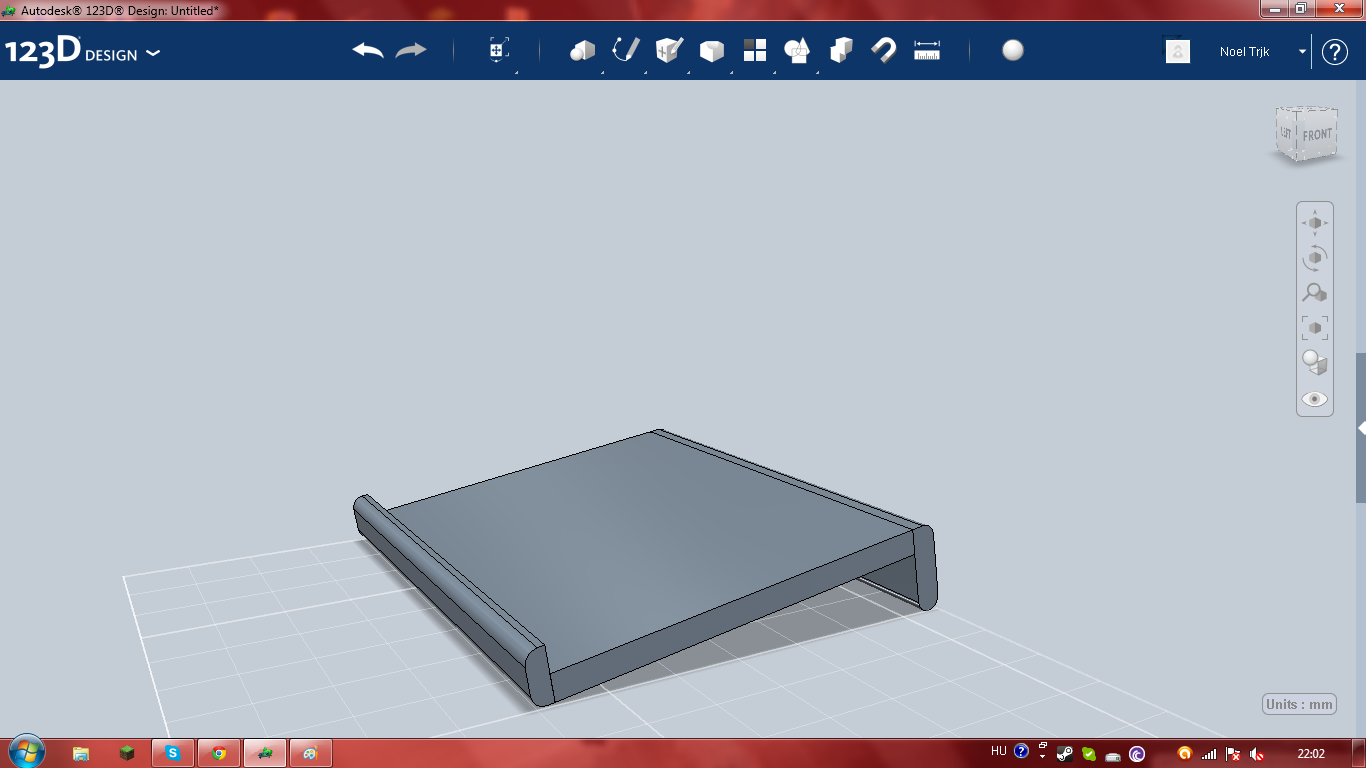Open the volume tray icon
Image resolution: width=1366 pixels, height=768 pixels.
point(1257,754)
